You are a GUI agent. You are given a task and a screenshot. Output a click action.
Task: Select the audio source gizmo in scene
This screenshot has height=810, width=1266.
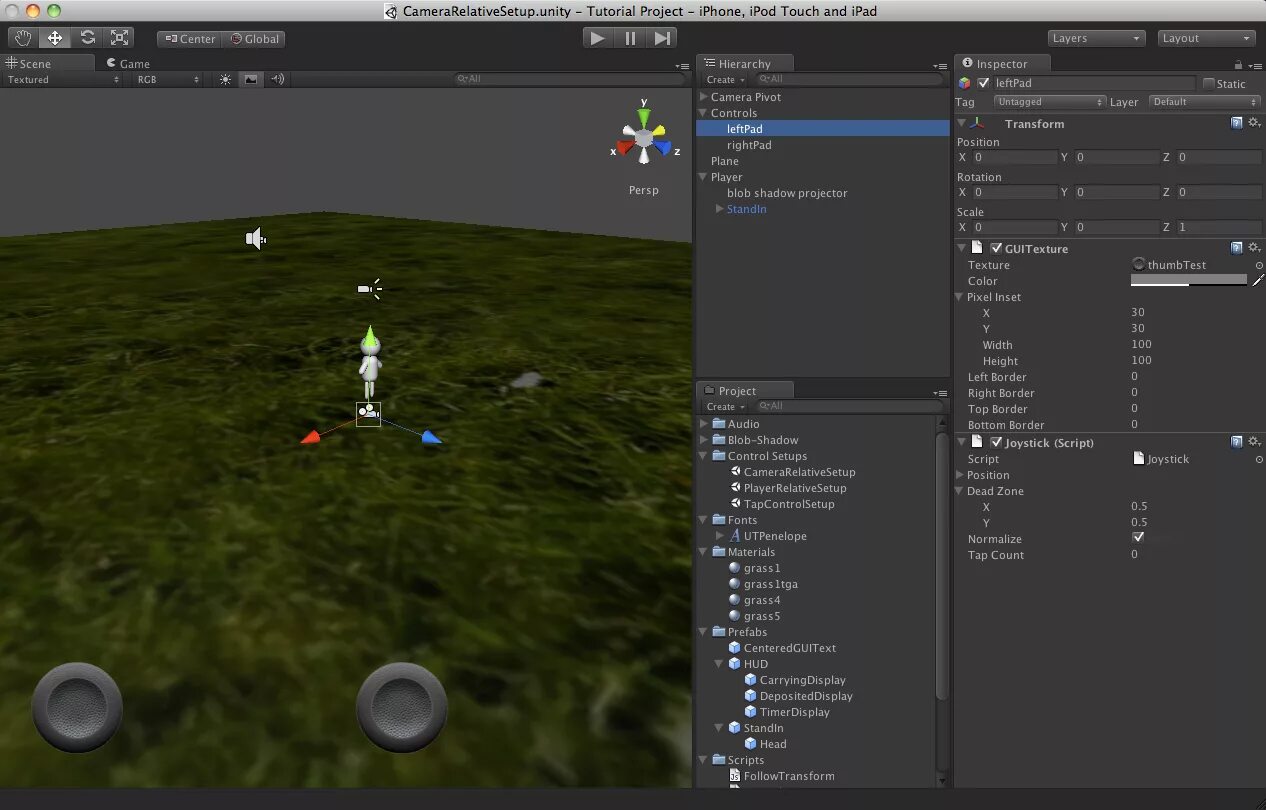[256, 238]
